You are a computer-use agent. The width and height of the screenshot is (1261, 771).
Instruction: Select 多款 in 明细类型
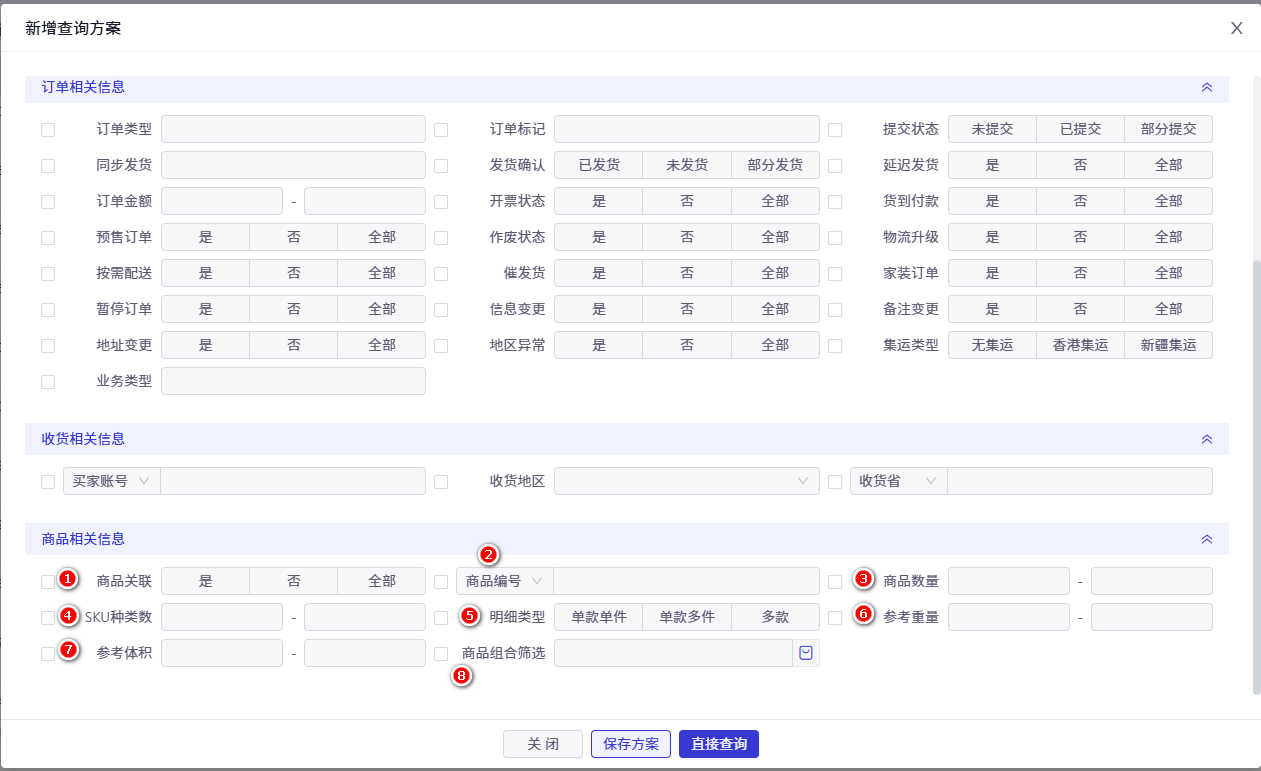tap(775, 617)
